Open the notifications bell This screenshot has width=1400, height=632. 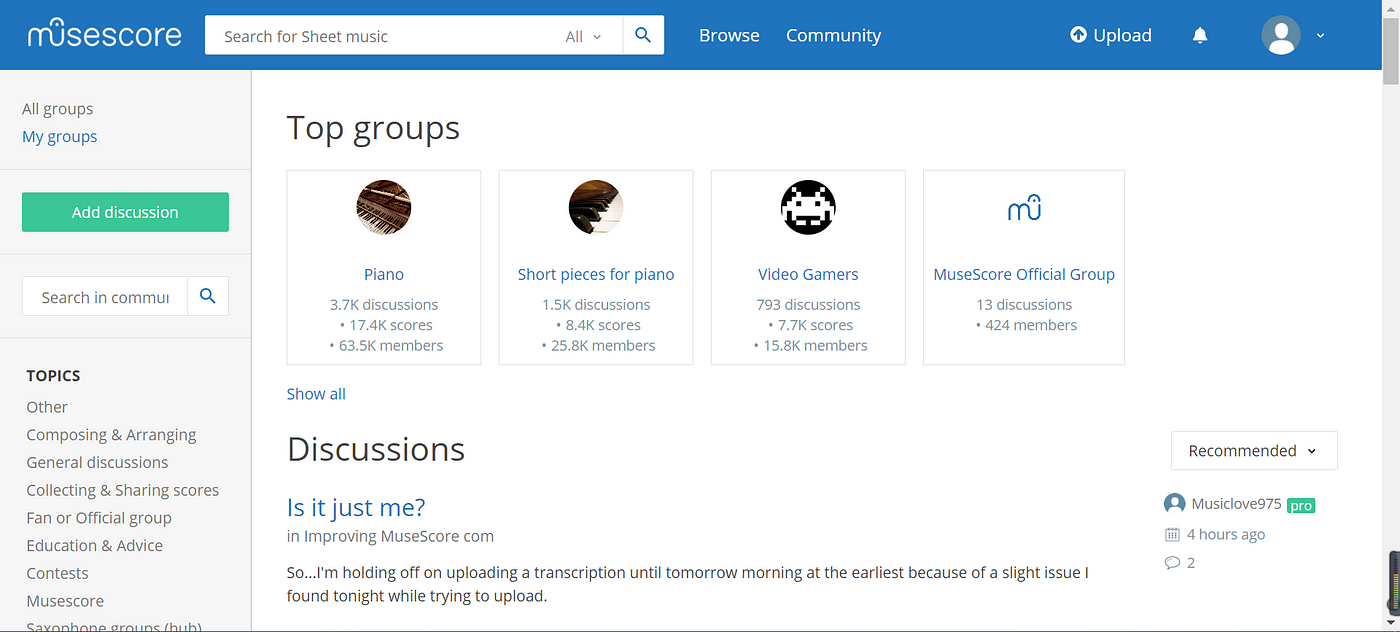tap(1200, 36)
